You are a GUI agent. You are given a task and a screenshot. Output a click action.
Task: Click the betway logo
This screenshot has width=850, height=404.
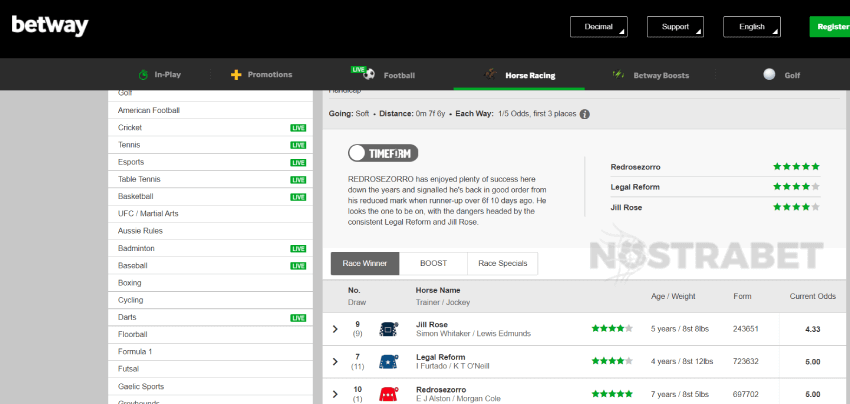(x=50, y=25)
